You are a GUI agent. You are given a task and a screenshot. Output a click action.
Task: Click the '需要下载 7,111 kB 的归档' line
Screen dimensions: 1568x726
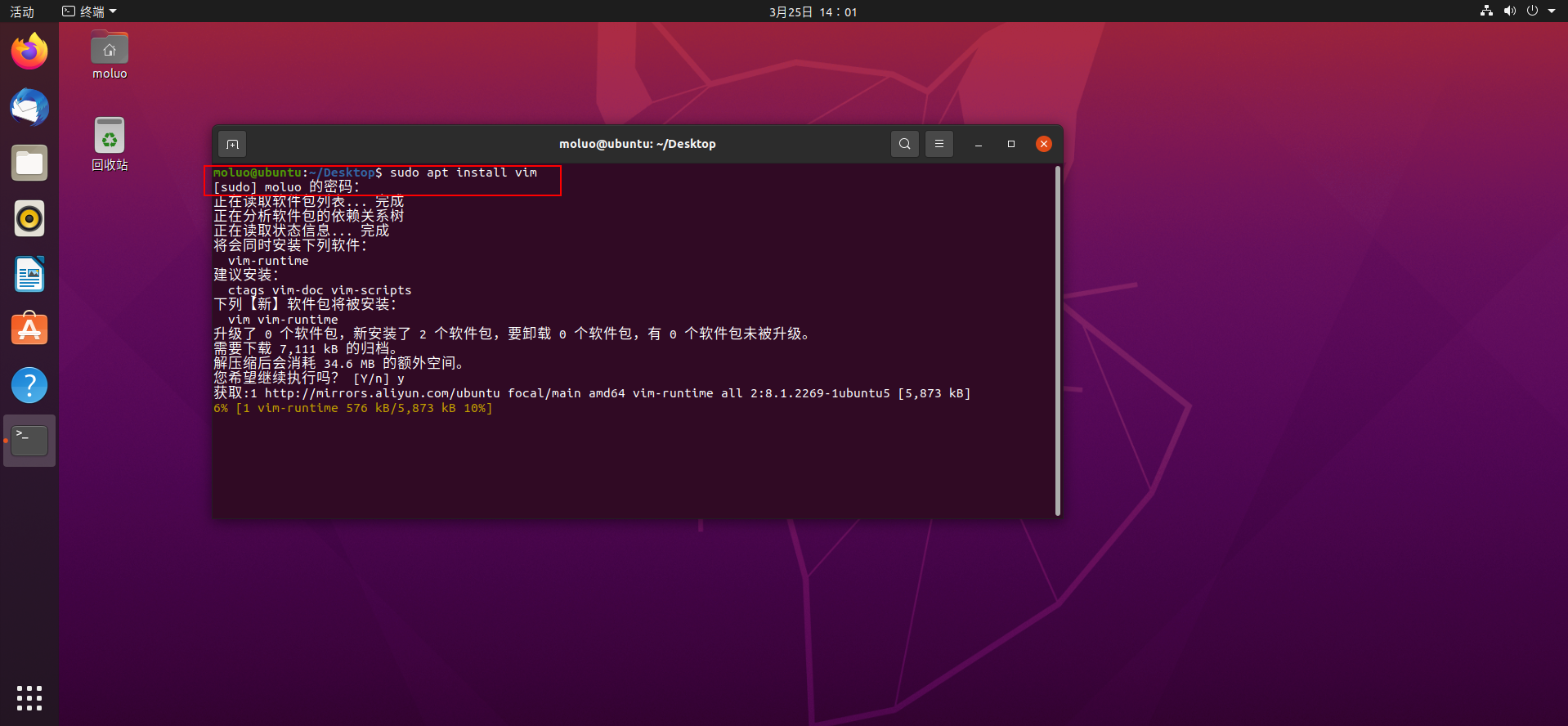click(x=307, y=349)
